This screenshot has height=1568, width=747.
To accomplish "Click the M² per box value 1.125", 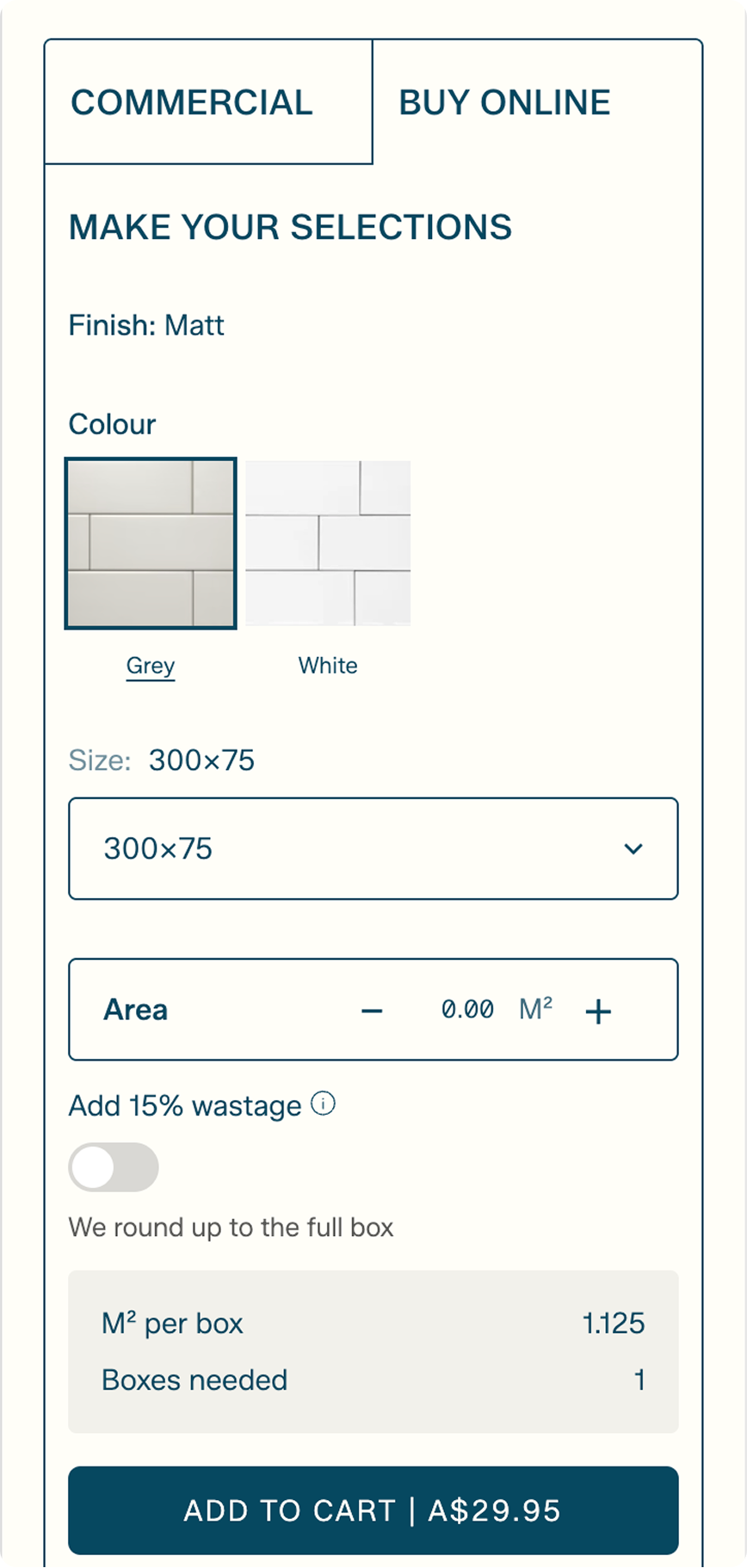I will pyautogui.click(x=614, y=1324).
